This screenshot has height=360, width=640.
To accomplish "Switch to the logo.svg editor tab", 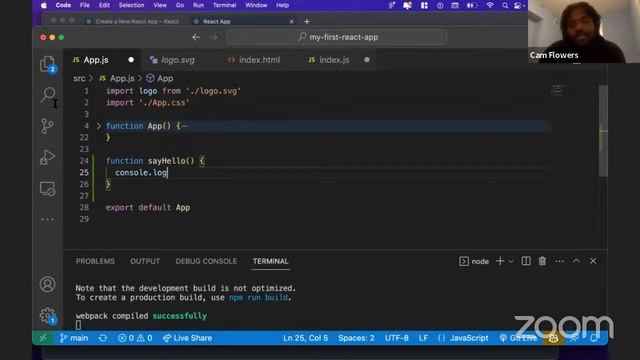I will [x=178, y=60].
